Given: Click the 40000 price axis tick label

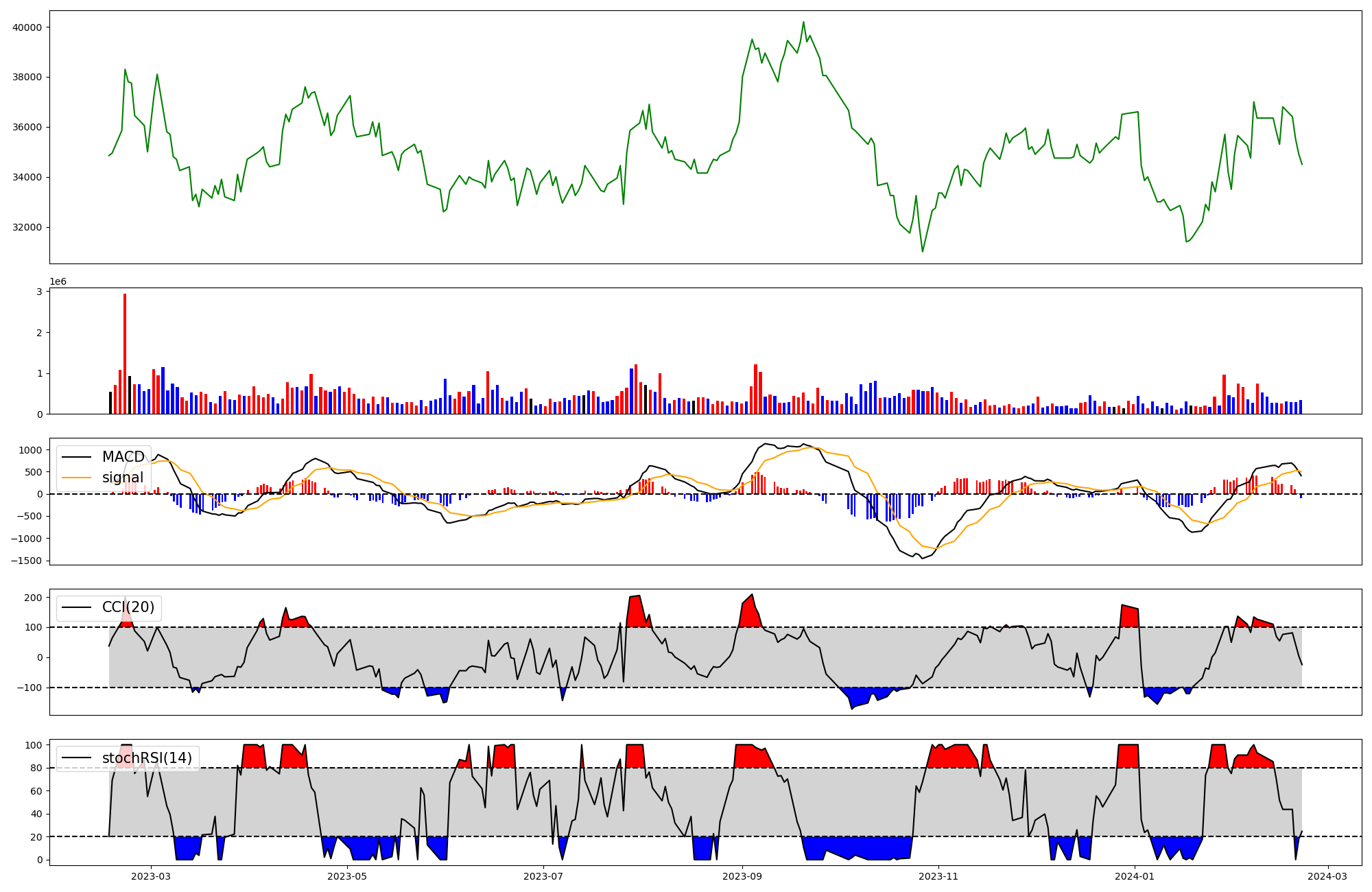Looking at the screenshot, I should point(27,27).
